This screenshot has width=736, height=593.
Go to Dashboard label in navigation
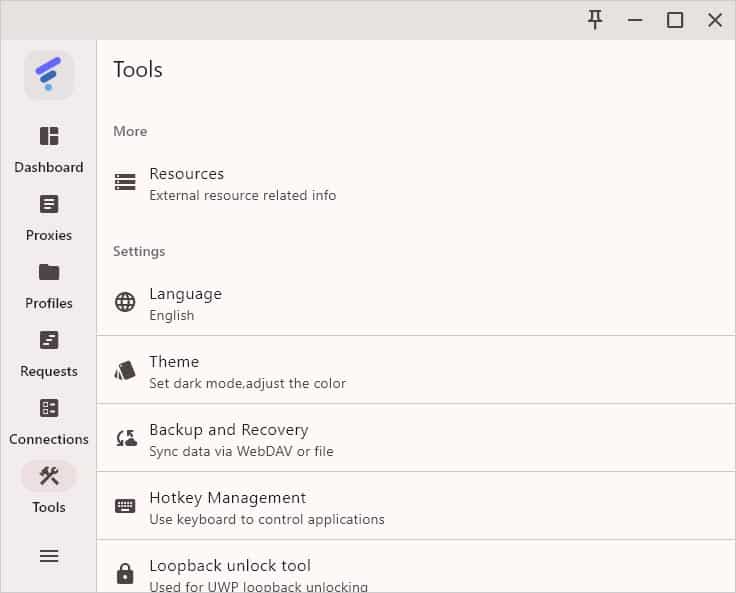pyautogui.click(x=49, y=167)
